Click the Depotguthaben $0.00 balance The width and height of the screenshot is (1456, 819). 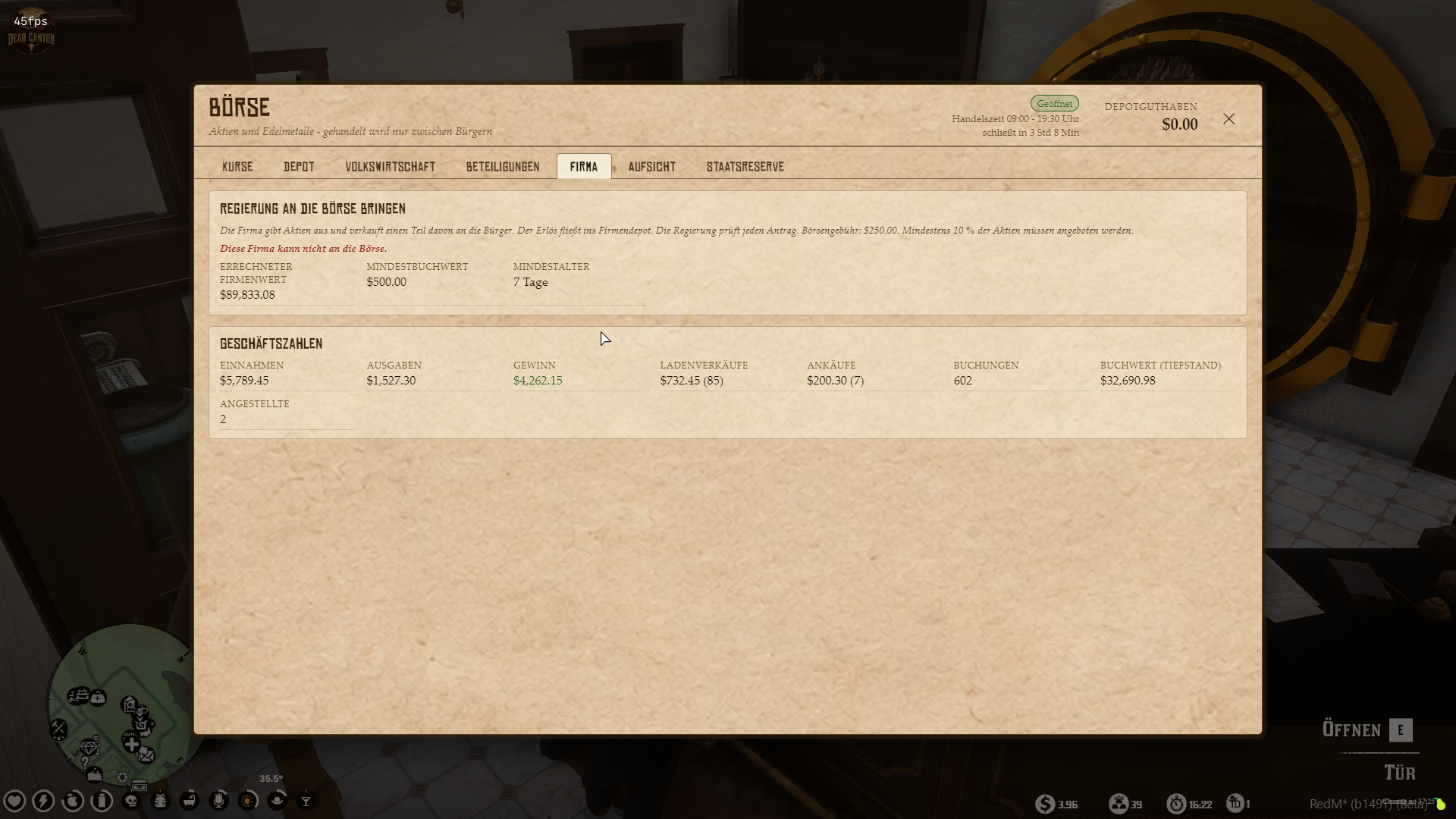1180,124
